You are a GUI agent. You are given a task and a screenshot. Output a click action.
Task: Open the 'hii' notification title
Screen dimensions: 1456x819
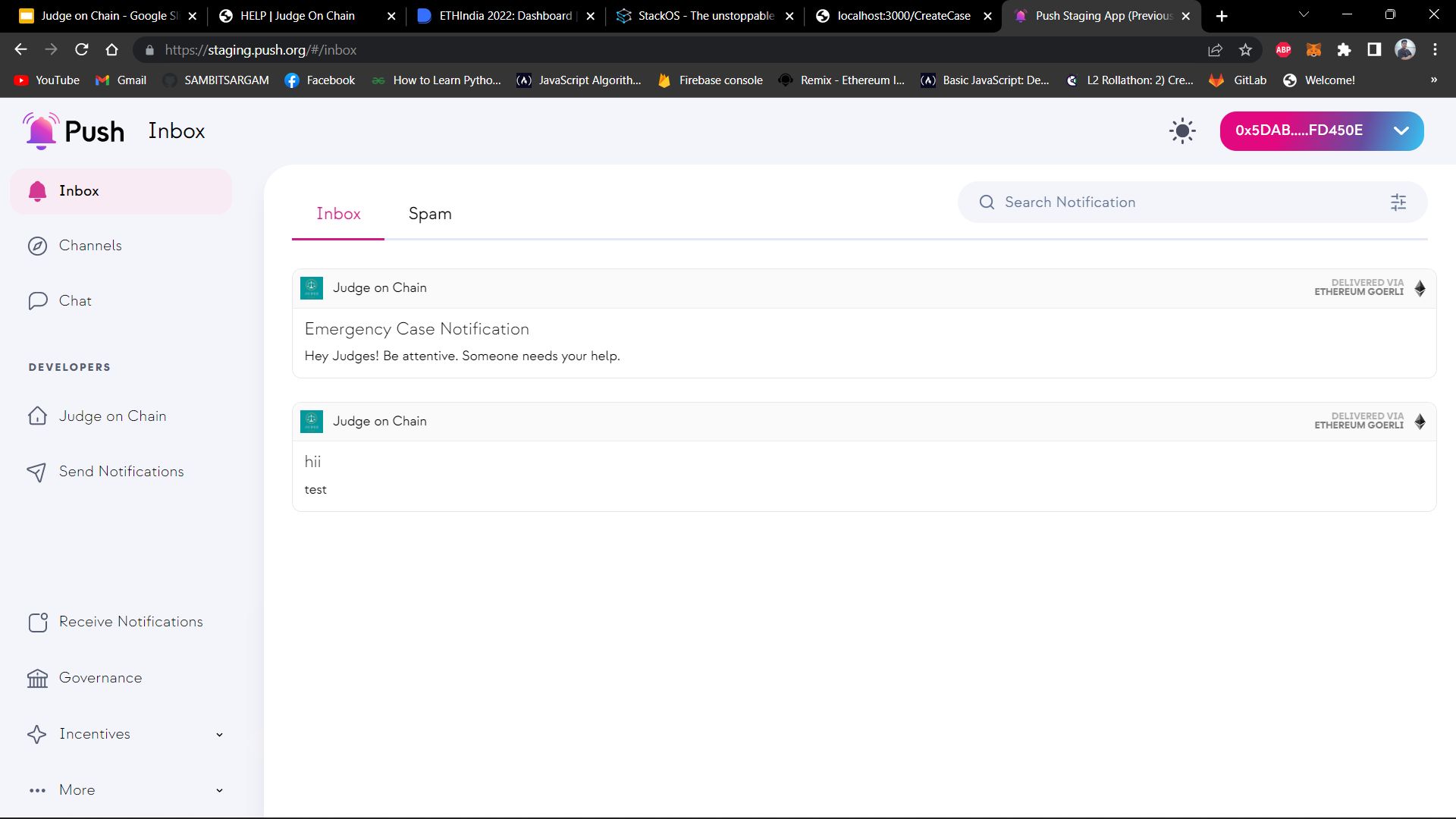[x=312, y=462]
